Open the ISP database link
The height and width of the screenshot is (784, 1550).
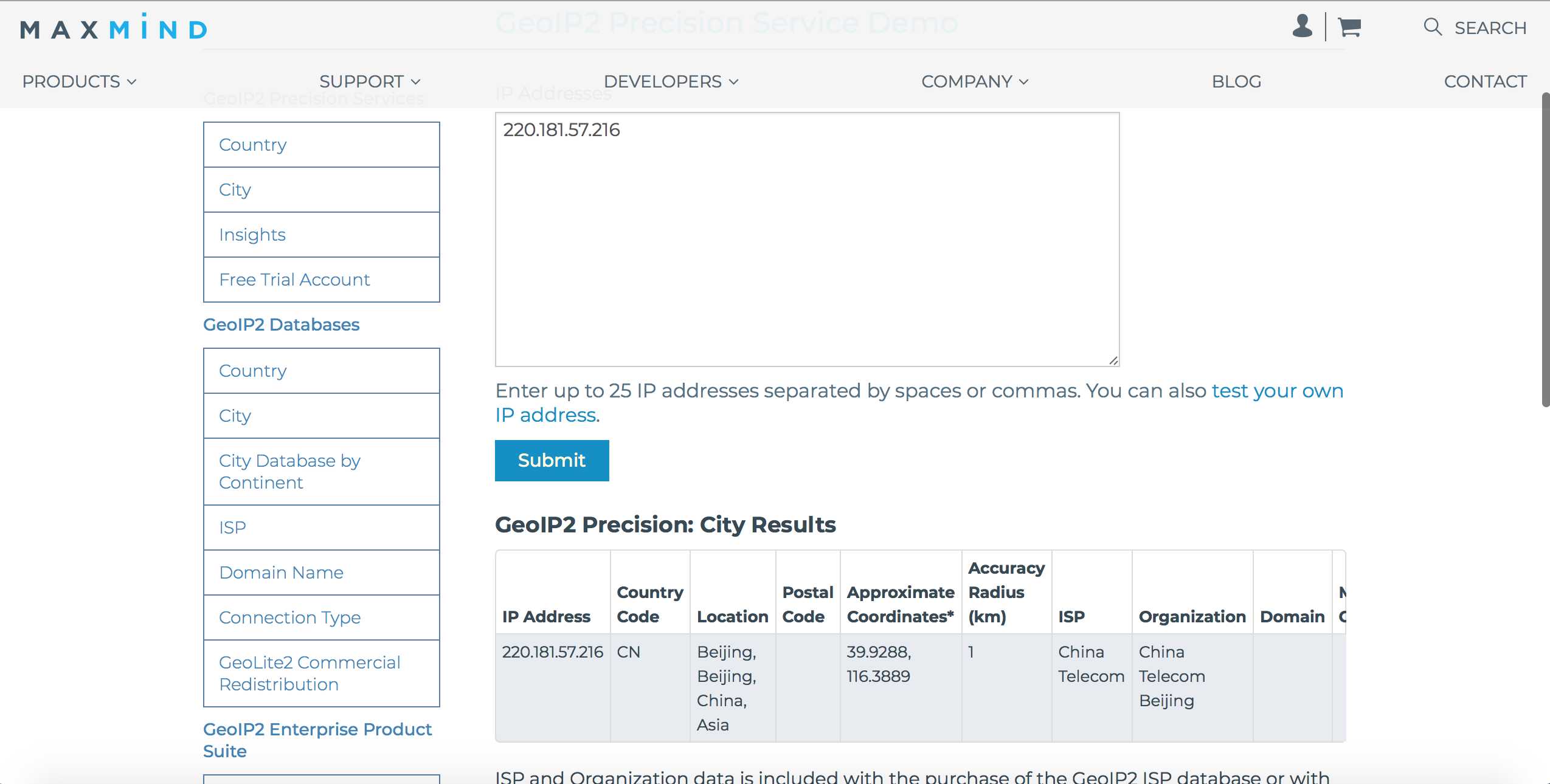click(322, 528)
